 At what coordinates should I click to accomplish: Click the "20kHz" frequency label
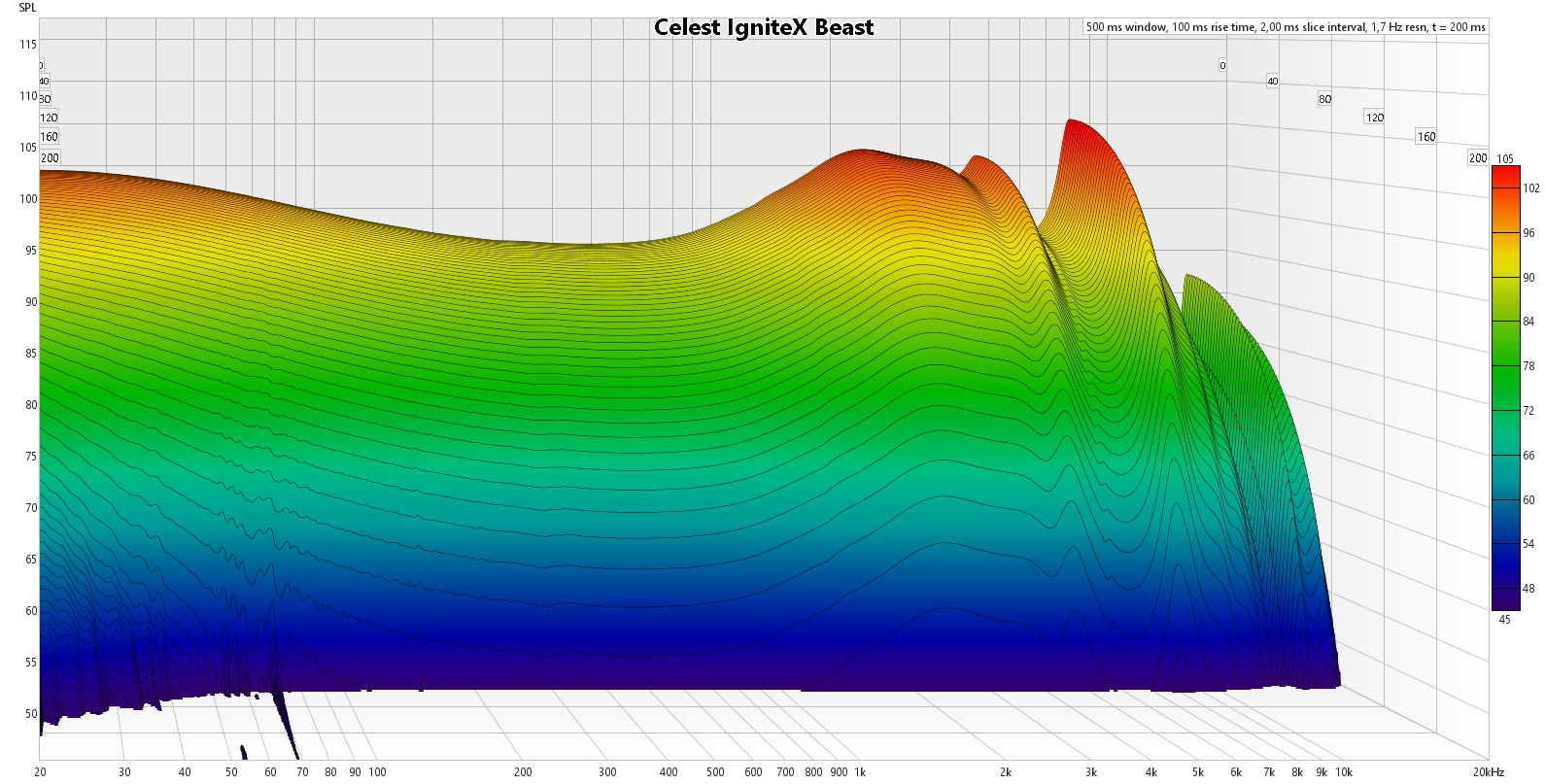coord(1488,772)
